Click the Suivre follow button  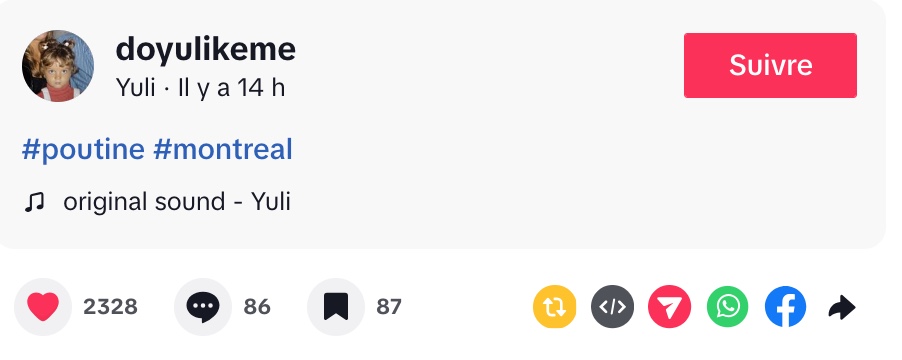click(770, 66)
